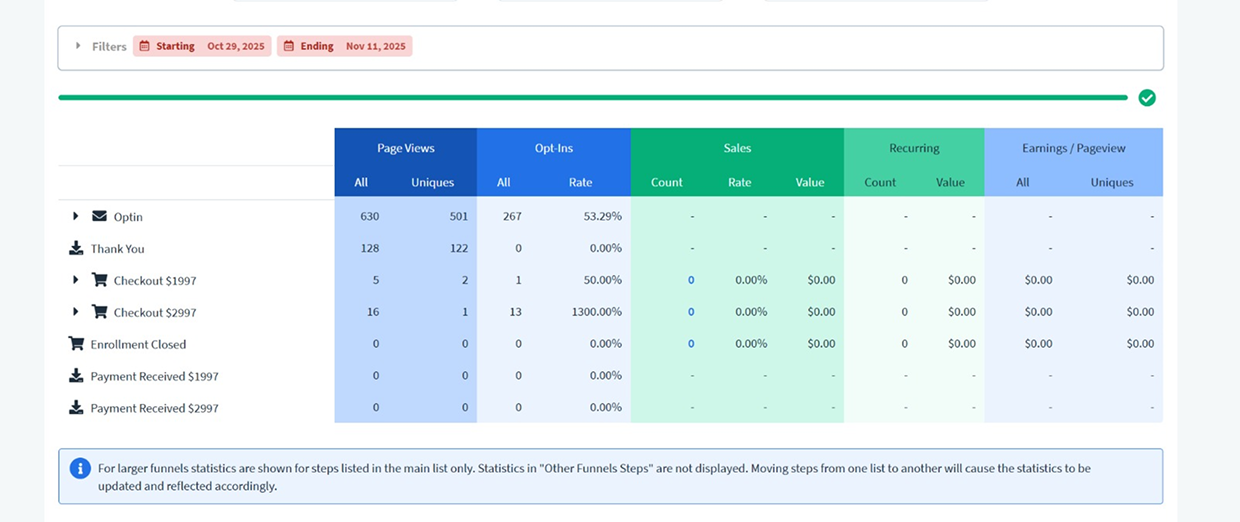Image resolution: width=1240 pixels, height=522 pixels.
Task: Click the download icon beside Thank You
Action: 76,248
